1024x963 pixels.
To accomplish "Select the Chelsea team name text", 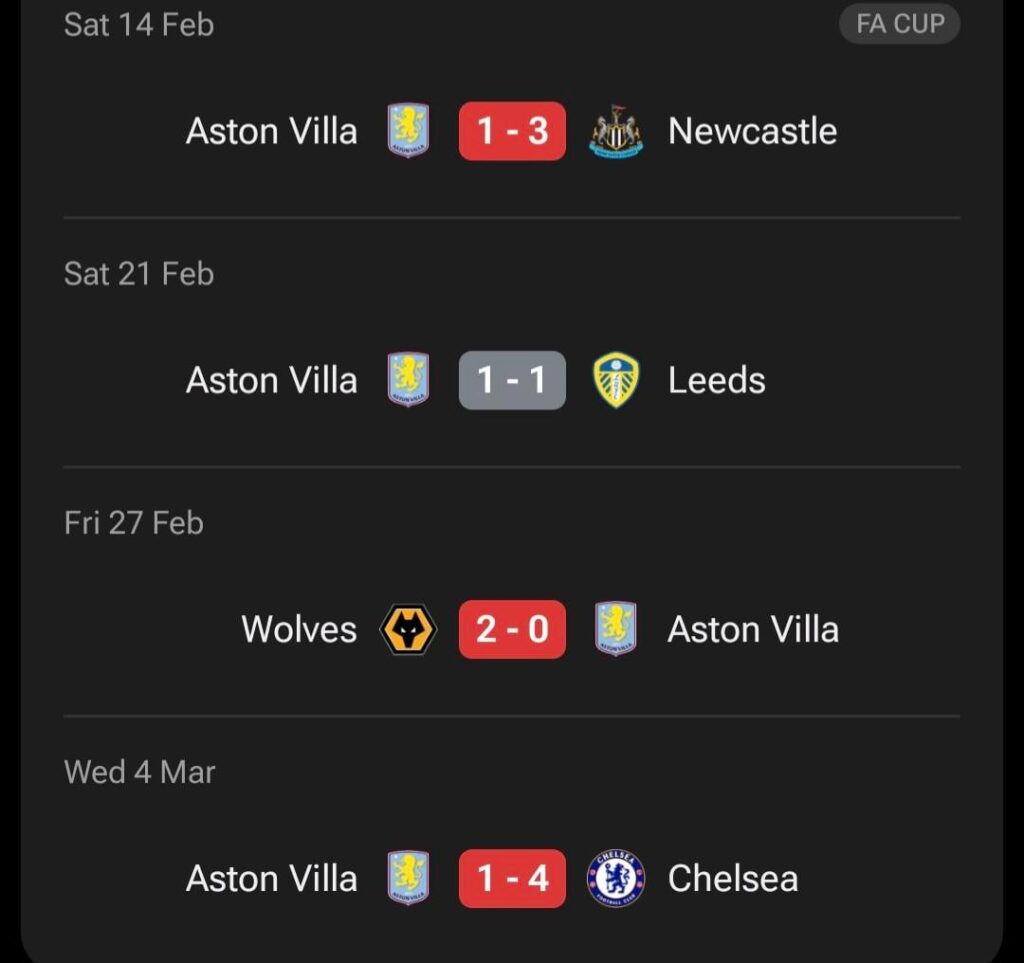I will click(733, 878).
